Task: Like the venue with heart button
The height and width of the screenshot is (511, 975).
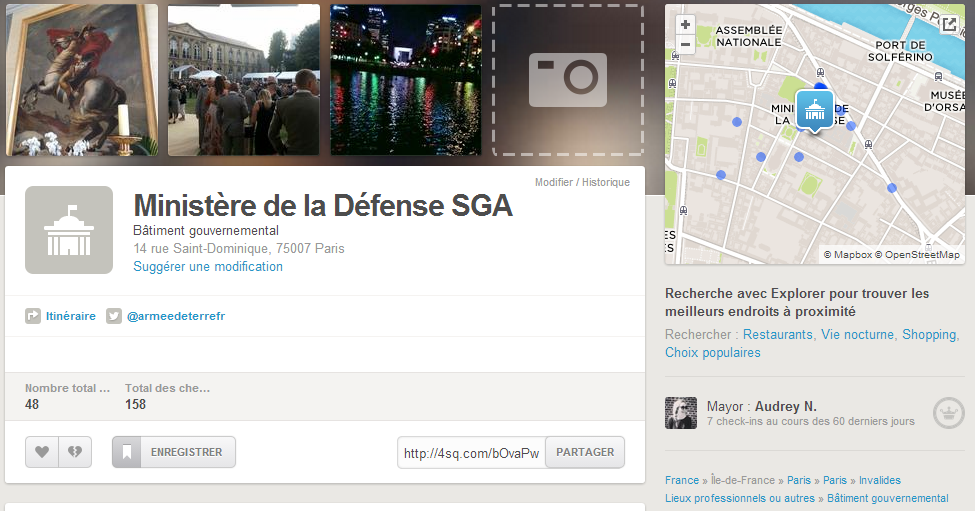Action: pyautogui.click(x=42, y=452)
